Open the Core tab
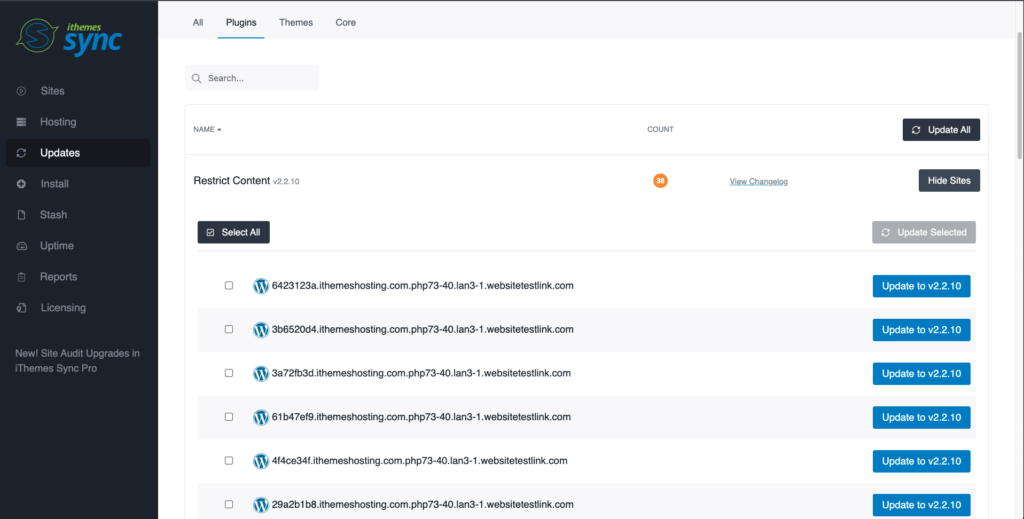Viewport: 1024px width, 519px height. (x=345, y=22)
